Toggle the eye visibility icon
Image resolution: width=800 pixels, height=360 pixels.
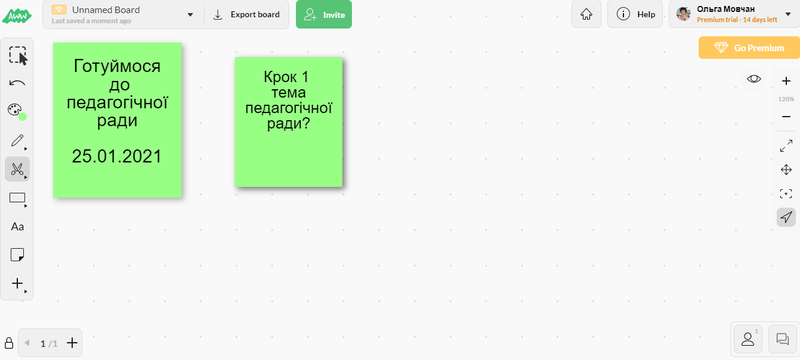point(754,79)
